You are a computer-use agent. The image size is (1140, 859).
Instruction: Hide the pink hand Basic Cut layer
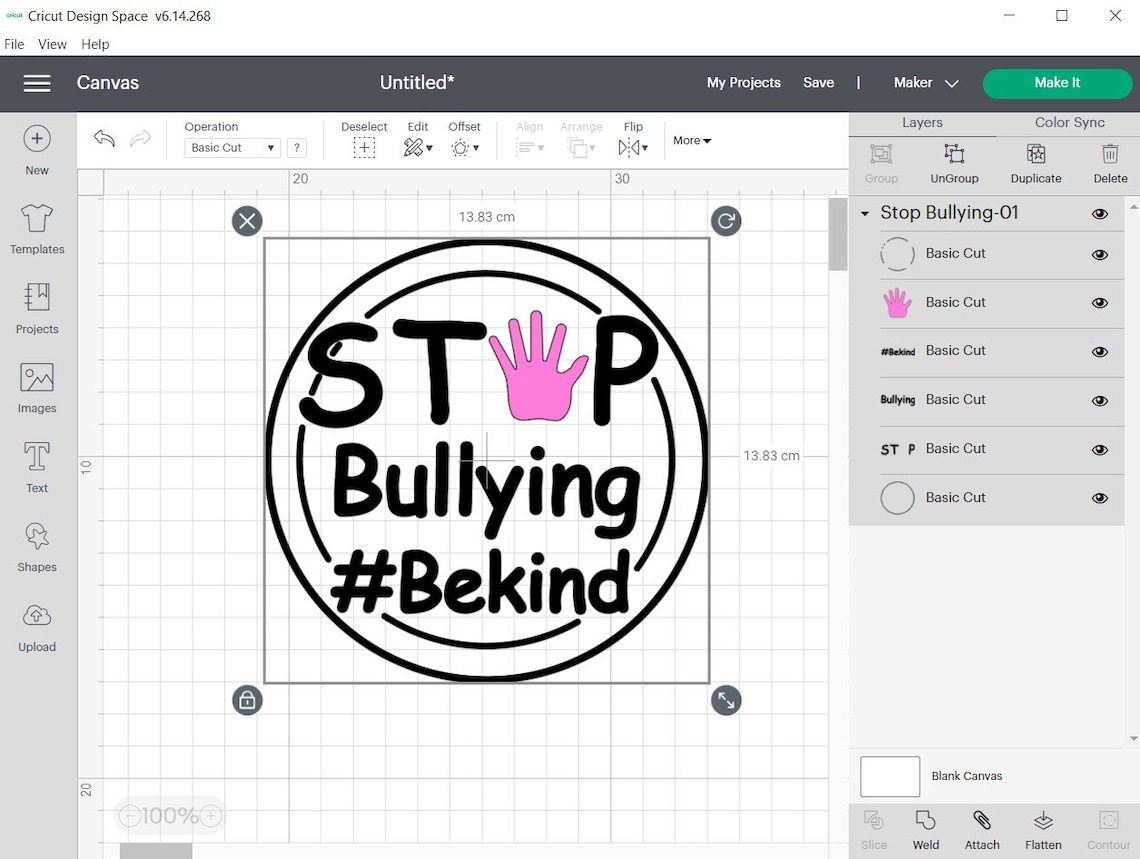(1100, 303)
